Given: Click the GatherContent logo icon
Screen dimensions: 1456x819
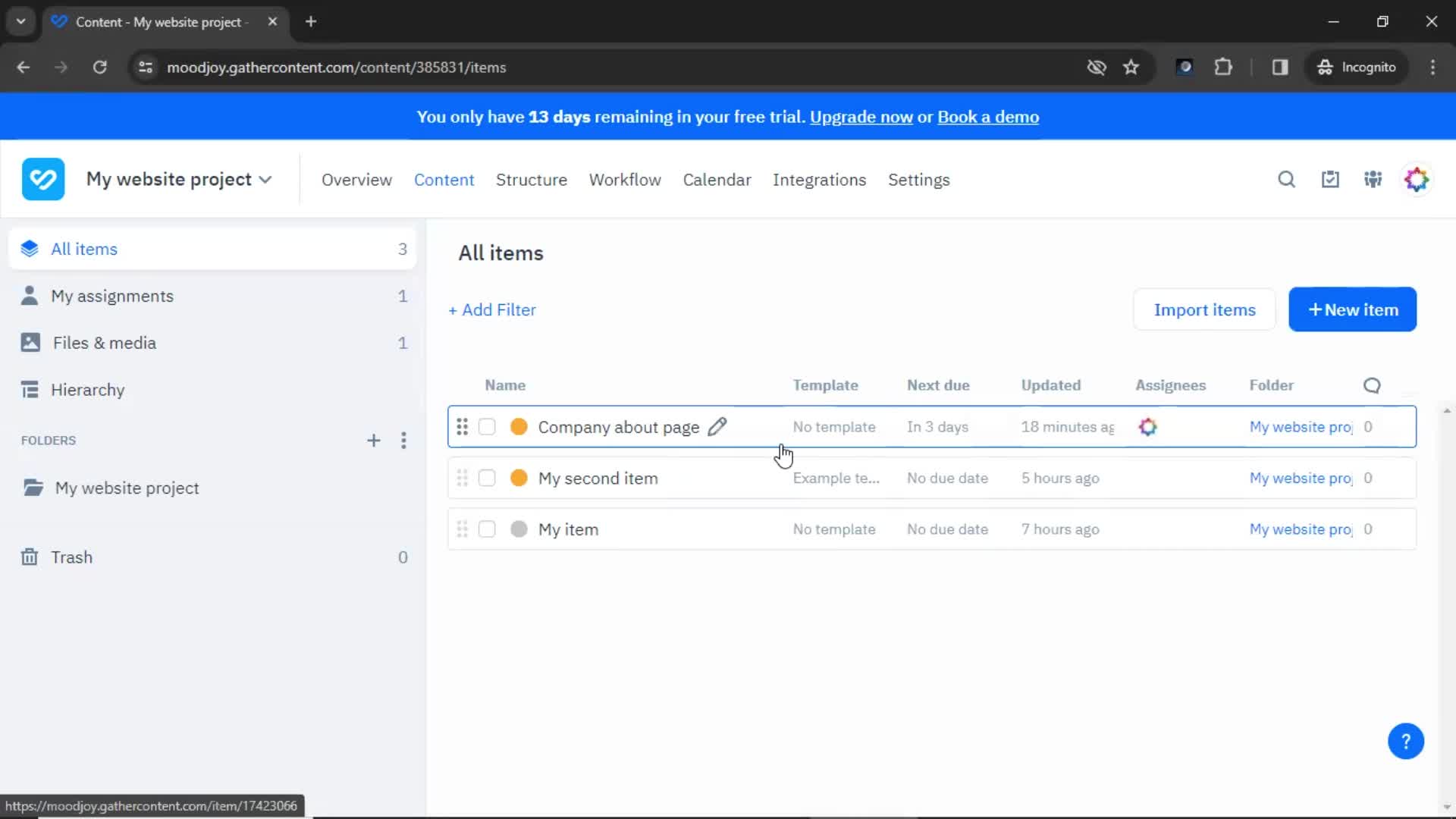Looking at the screenshot, I should click(x=42, y=179).
